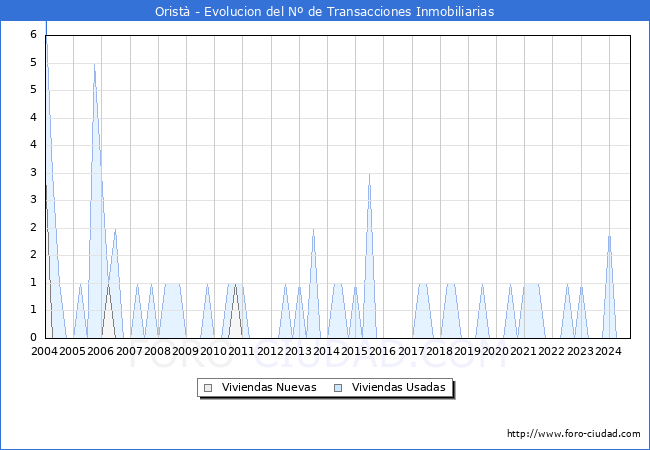Click the 2006 used-homes peak at 5
This screenshot has height=450, width=650.
(x=95, y=65)
